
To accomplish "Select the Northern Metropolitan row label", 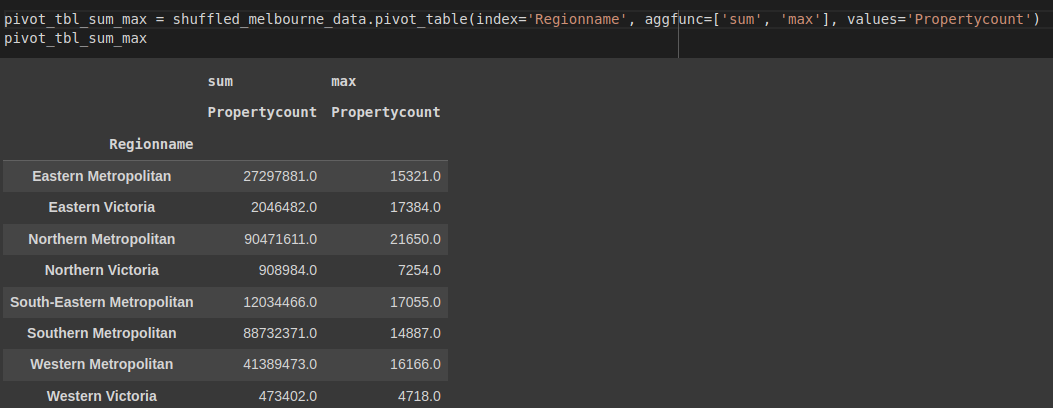I will point(101,239).
